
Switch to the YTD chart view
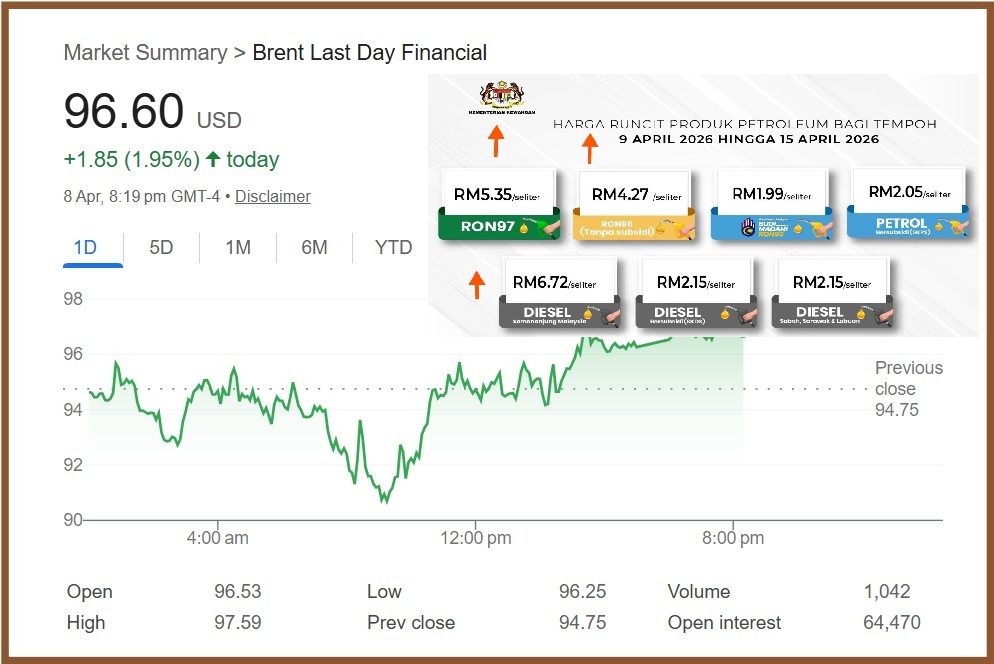coord(393,247)
